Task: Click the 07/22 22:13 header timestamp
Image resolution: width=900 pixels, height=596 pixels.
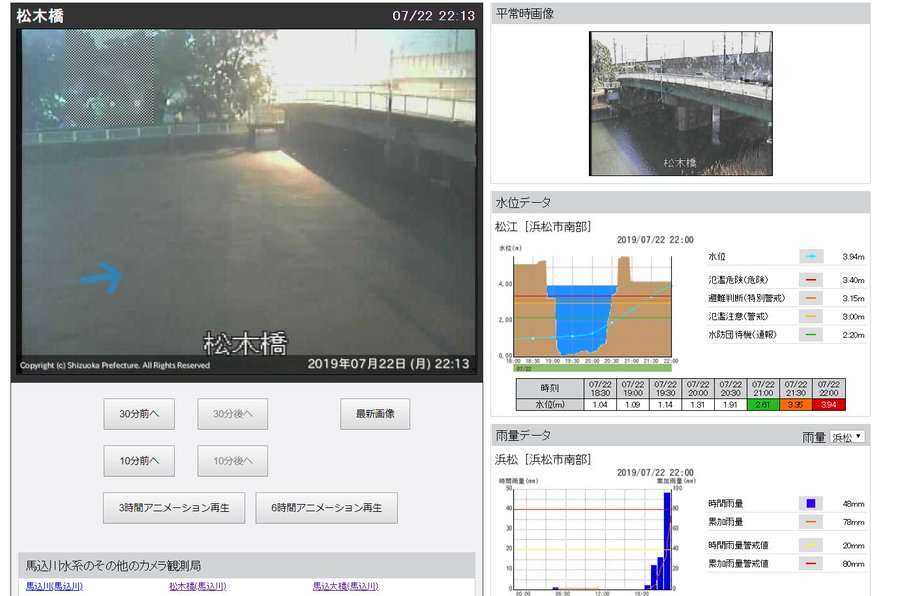Action: coord(433,16)
